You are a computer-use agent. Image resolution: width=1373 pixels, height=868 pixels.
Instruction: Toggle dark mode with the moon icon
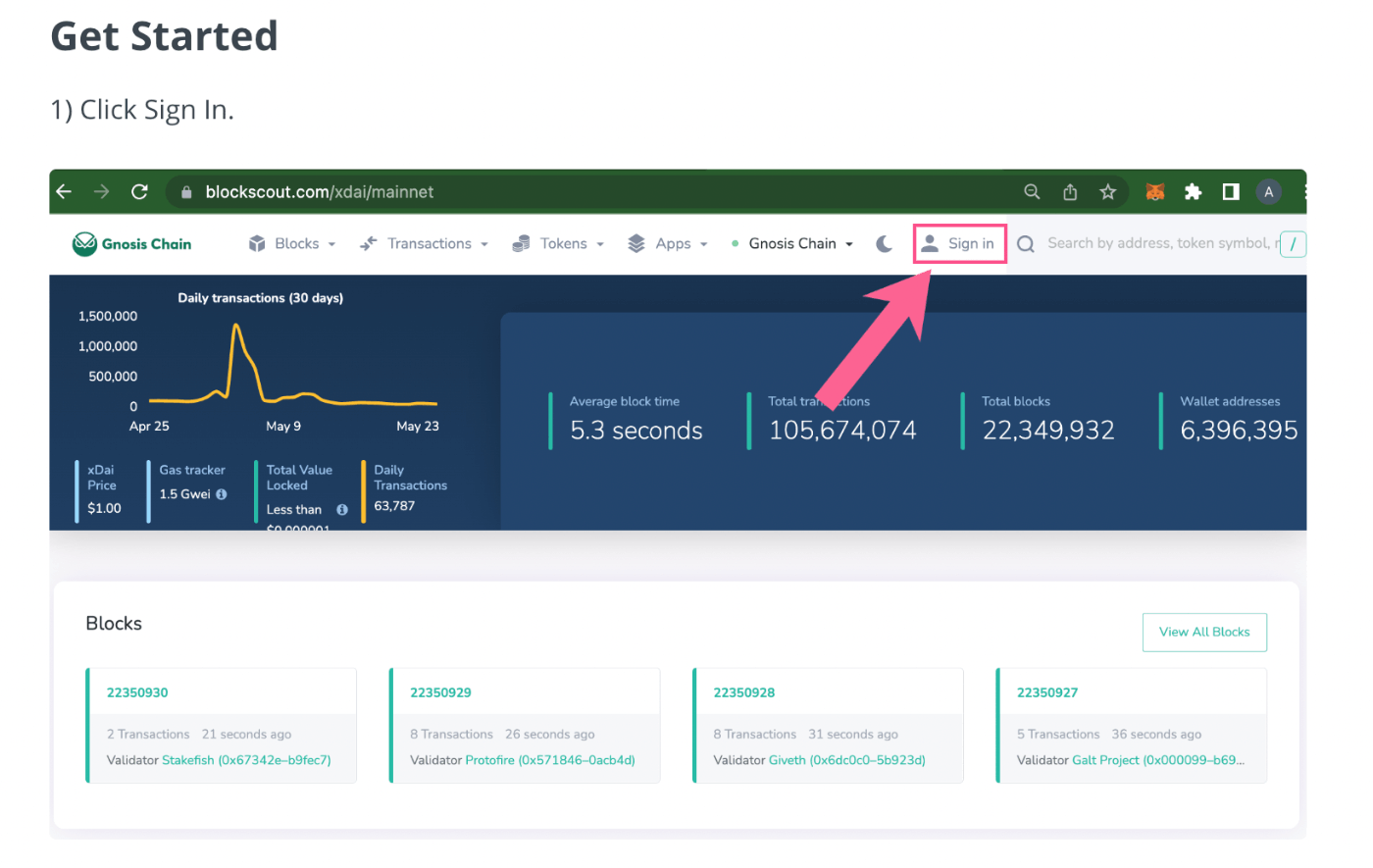point(885,244)
